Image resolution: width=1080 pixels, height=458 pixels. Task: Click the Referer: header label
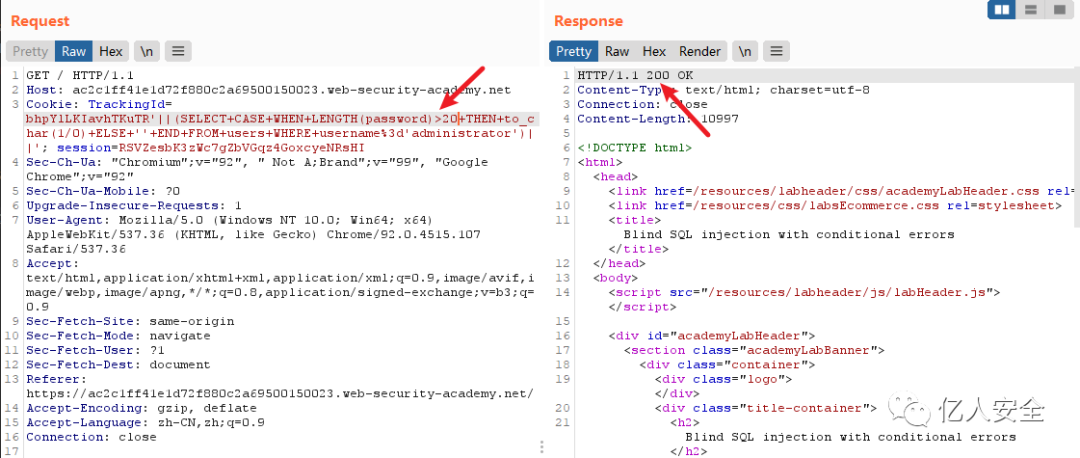(56, 379)
